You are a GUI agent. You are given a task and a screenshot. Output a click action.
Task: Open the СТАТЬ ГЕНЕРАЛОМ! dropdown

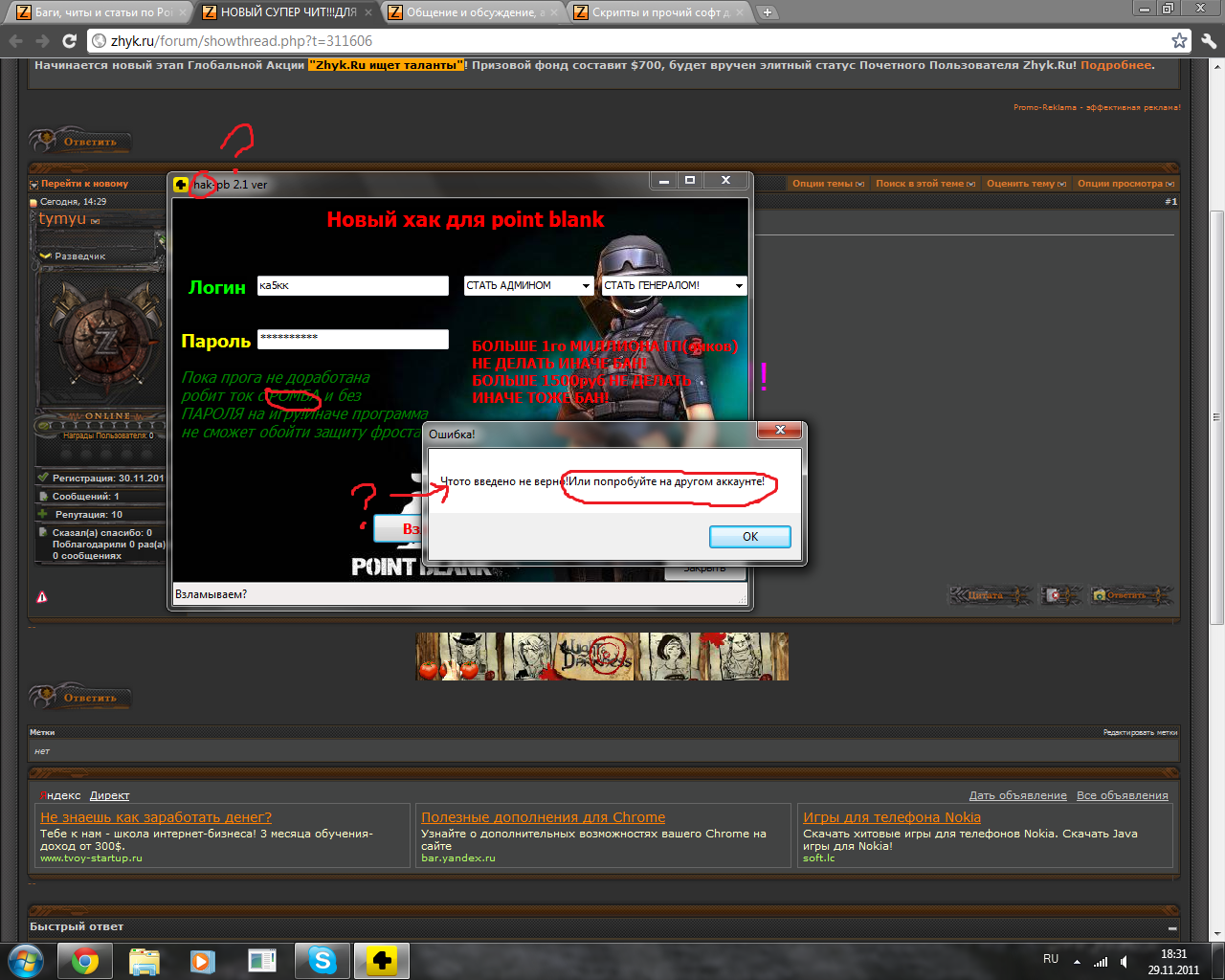coord(674,285)
